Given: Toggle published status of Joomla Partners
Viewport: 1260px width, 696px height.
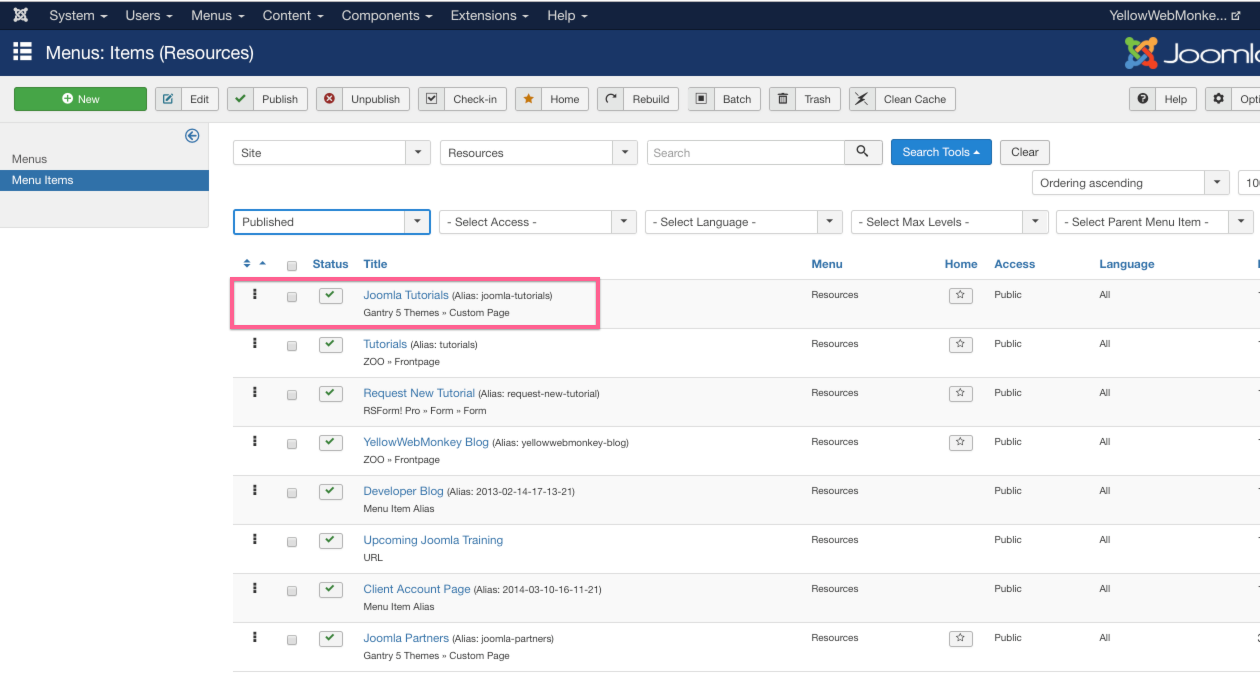Looking at the screenshot, I should (x=331, y=639).
